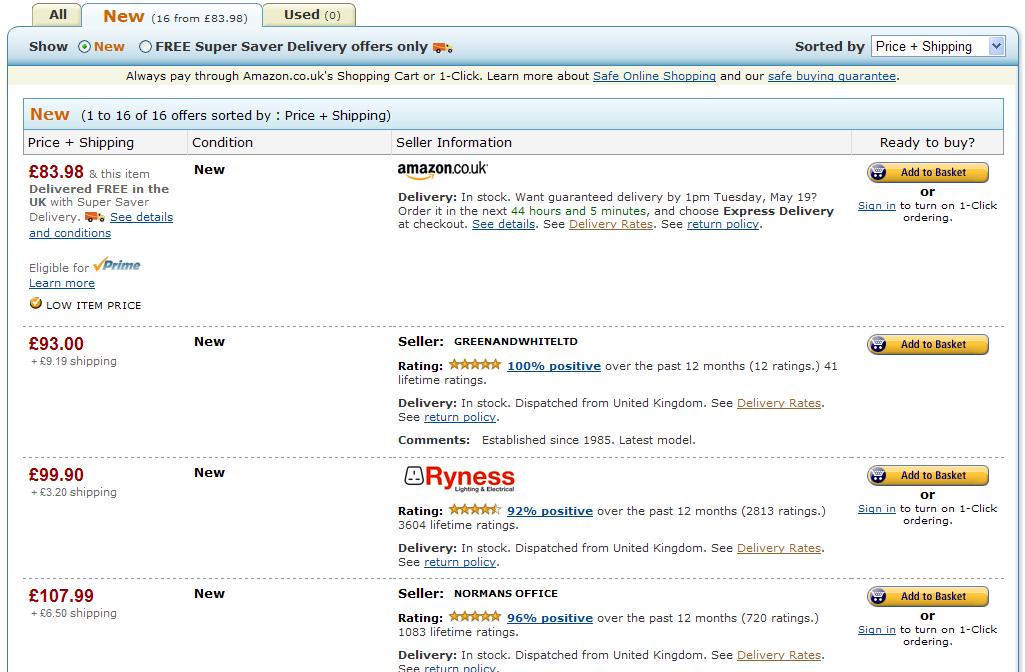Viewport: 1025px width, 672px height.
Task: Click the Seller Information column header
Action: [454, 143]
